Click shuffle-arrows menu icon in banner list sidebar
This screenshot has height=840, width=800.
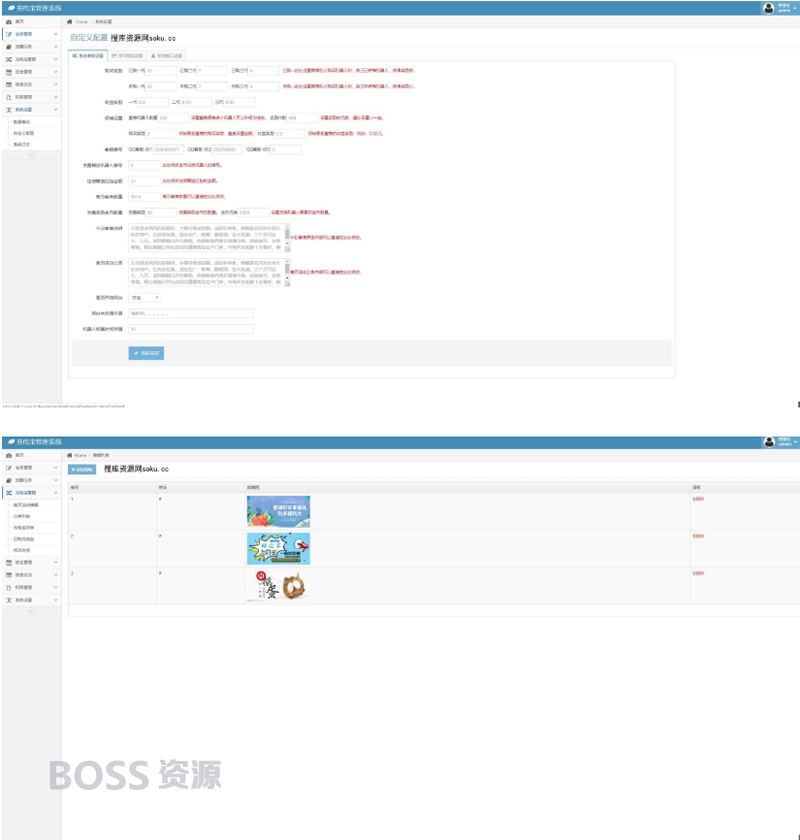(9, 492)
